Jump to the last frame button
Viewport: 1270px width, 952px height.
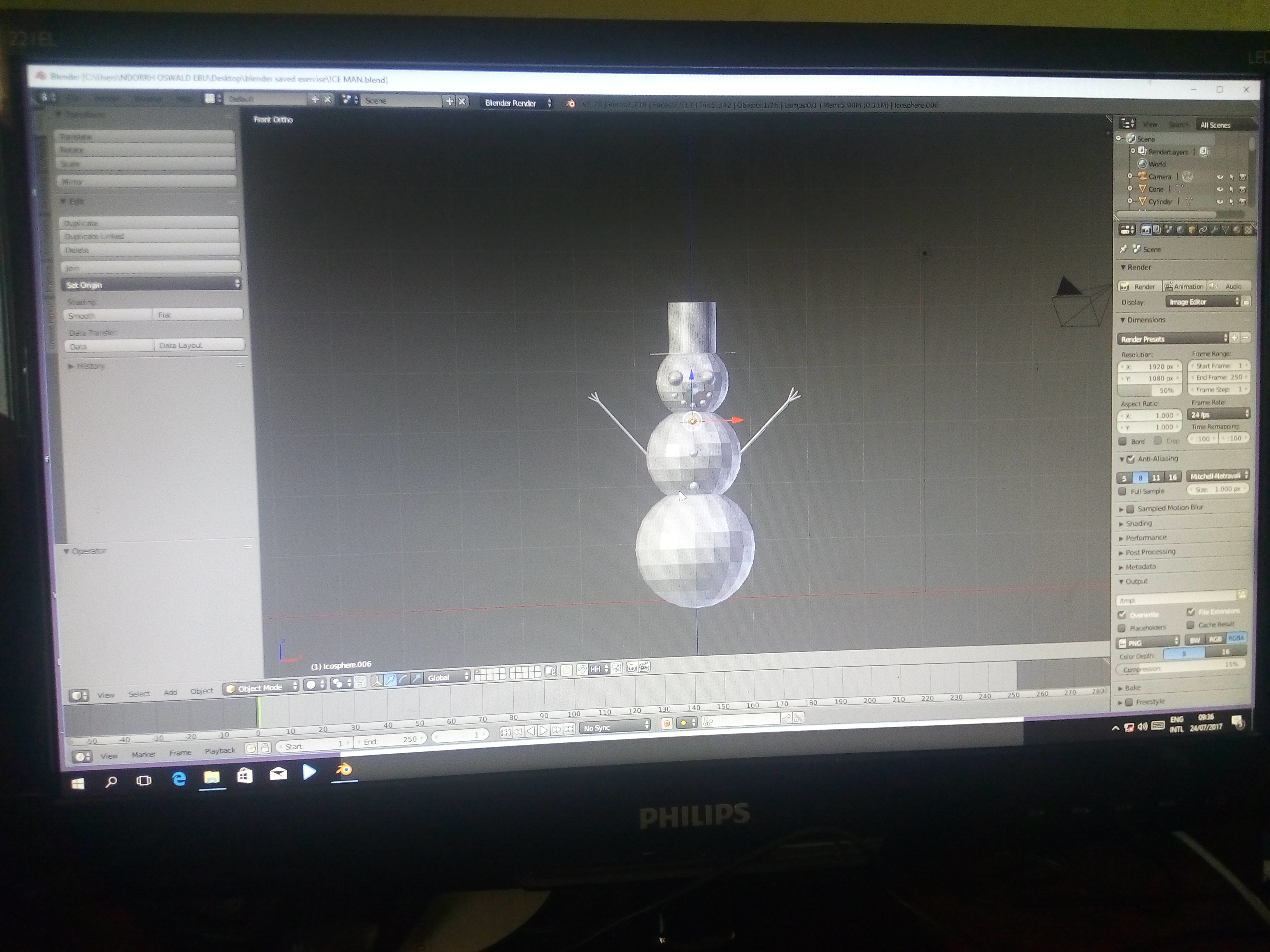pos(569,729)
